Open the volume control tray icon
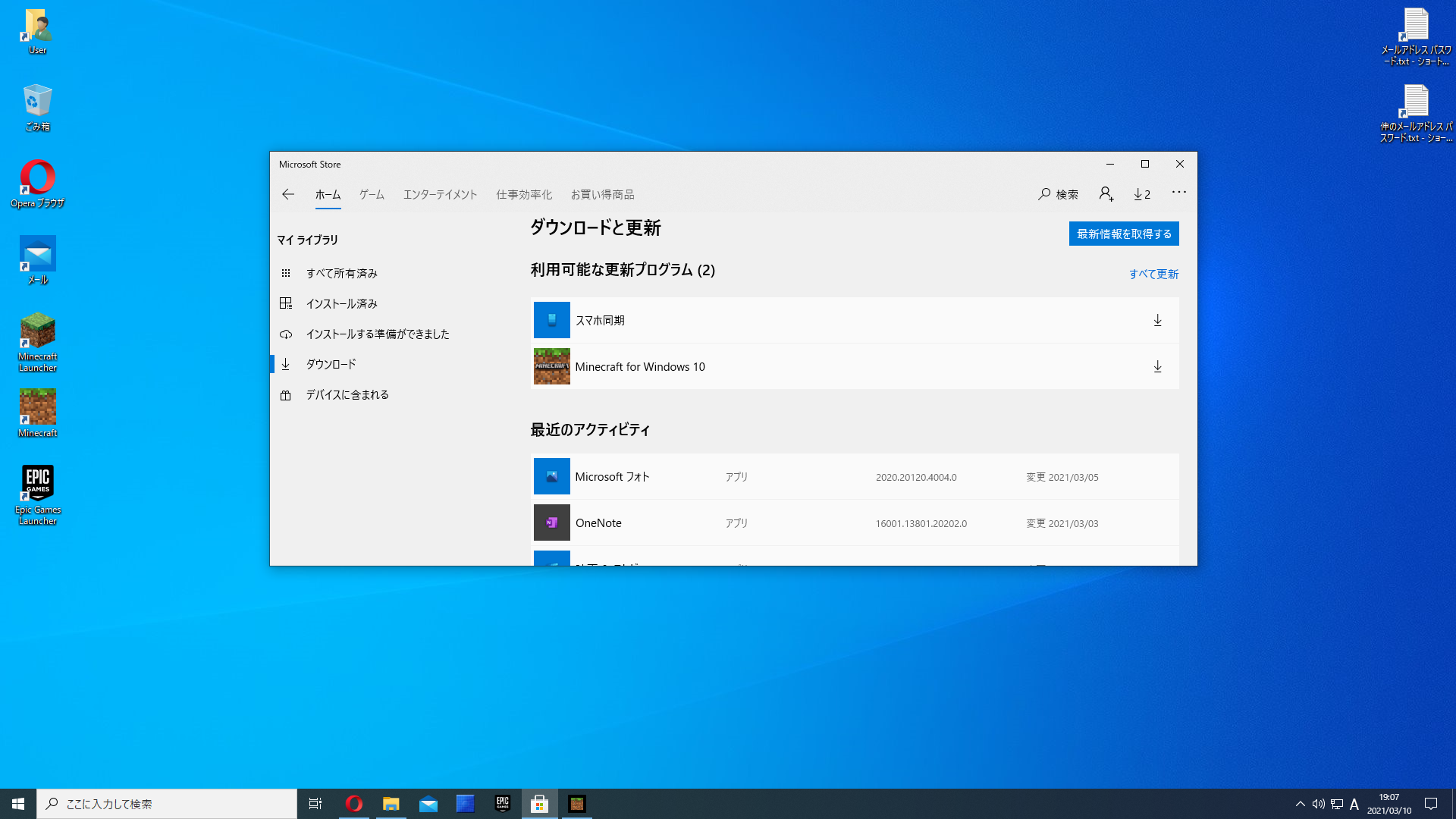Image resolution: width=1456 pixels, height=819 pixels. click(1318, 804)
